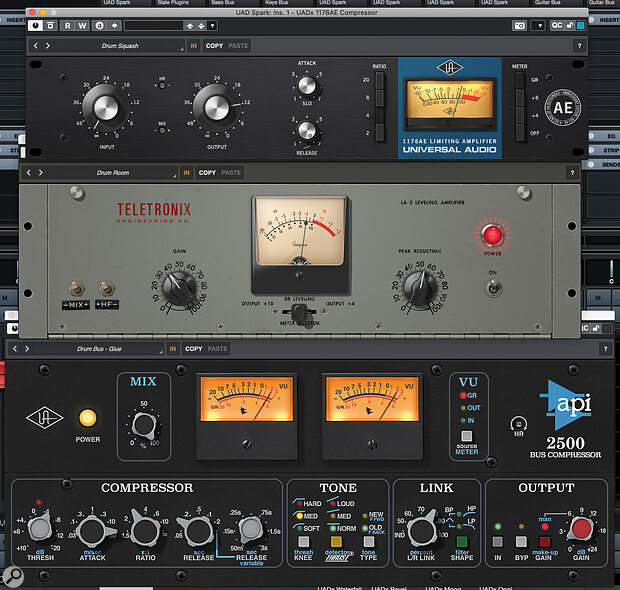620x590 pixels.
Task: Toggle the OUTPUT IN button
Action: 497,541
